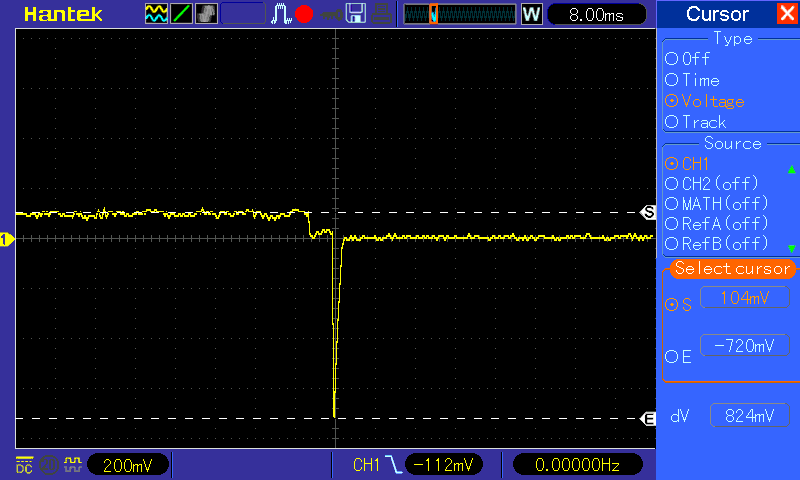Screen dimensions: 800x480
Task: Click the waveform memory overview bar
Action: 460,14
